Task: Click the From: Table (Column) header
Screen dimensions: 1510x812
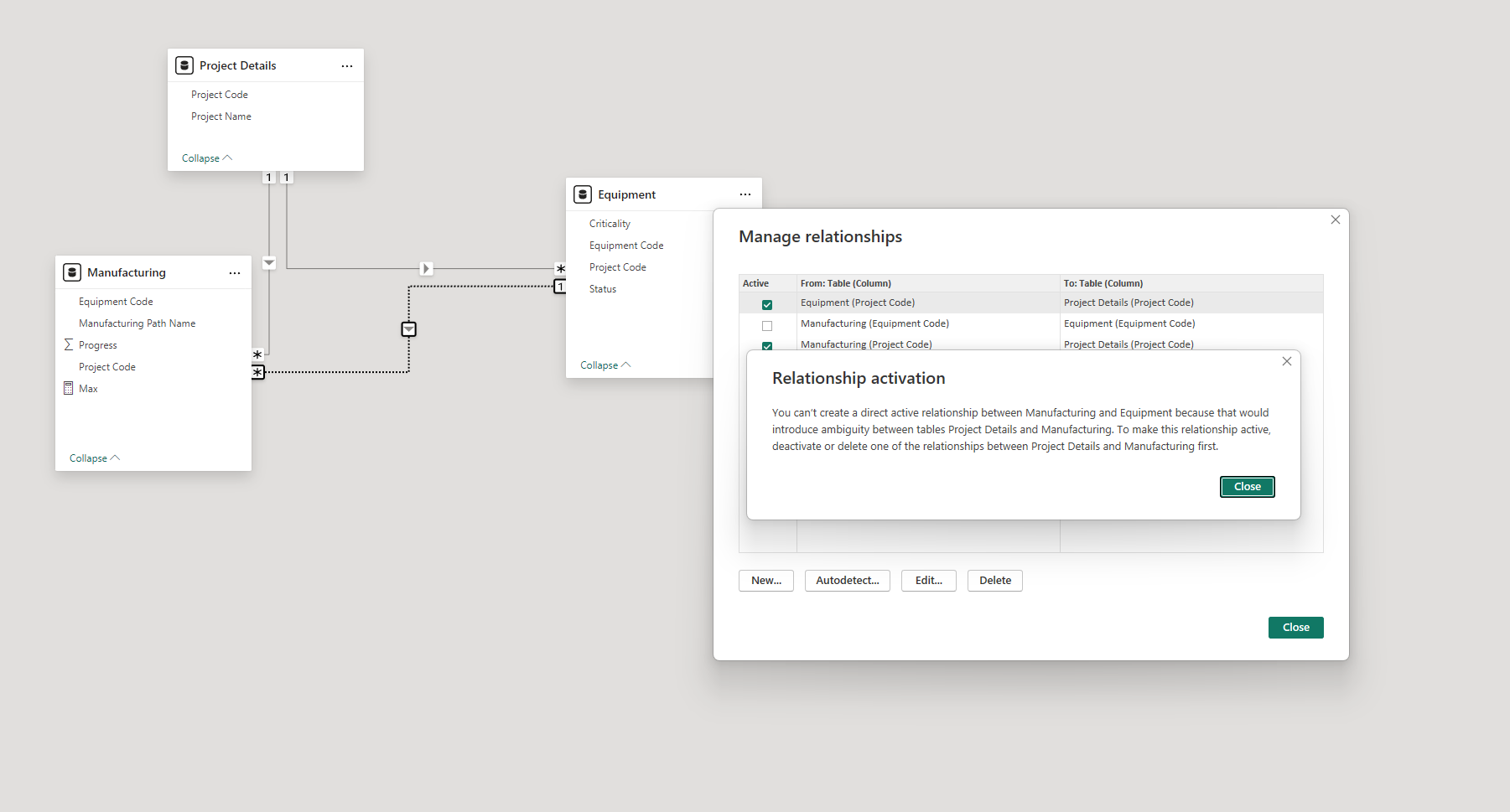Action: pos(928,283)
